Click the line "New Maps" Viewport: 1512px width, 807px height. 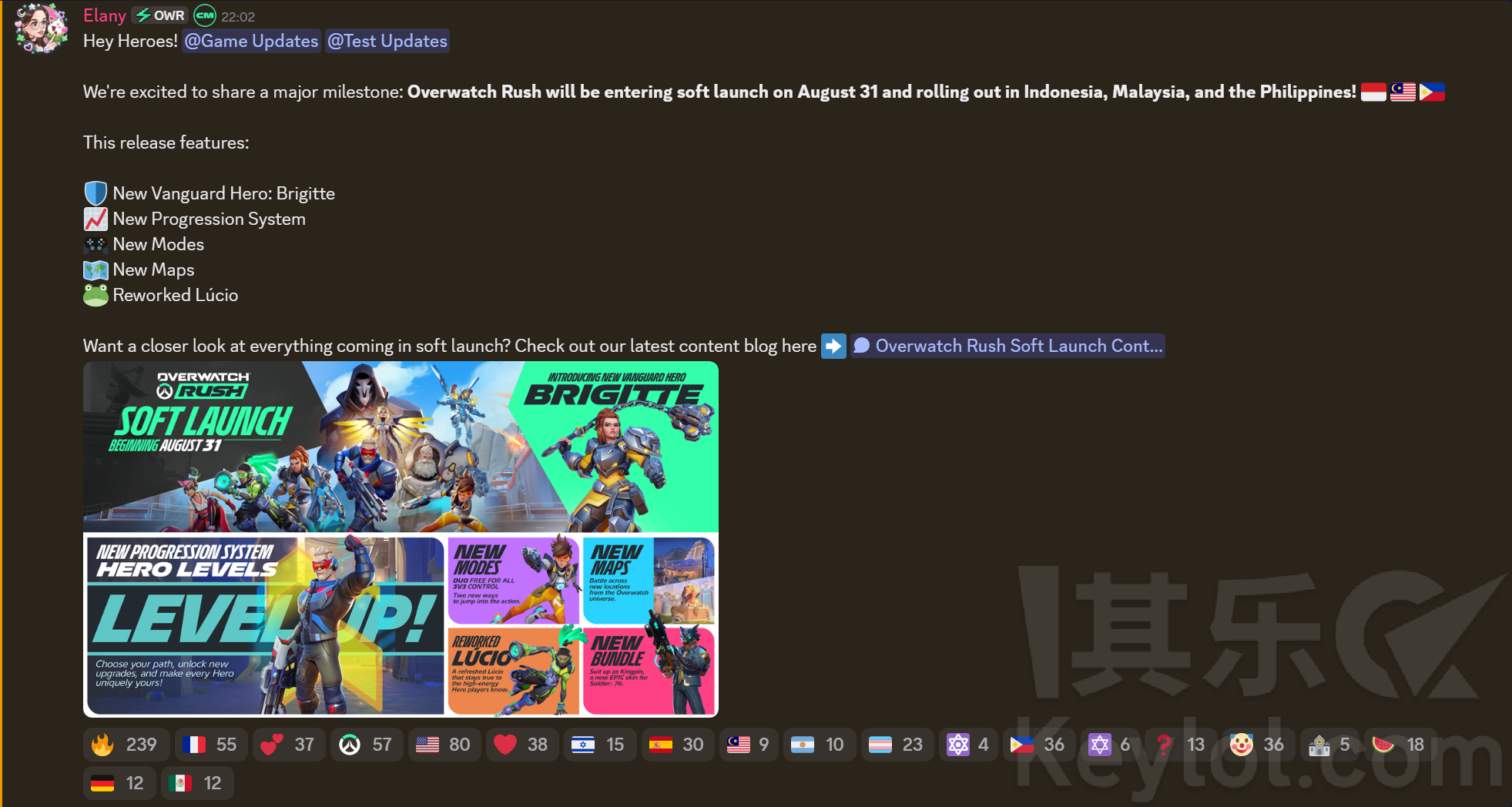coord(153,270)
